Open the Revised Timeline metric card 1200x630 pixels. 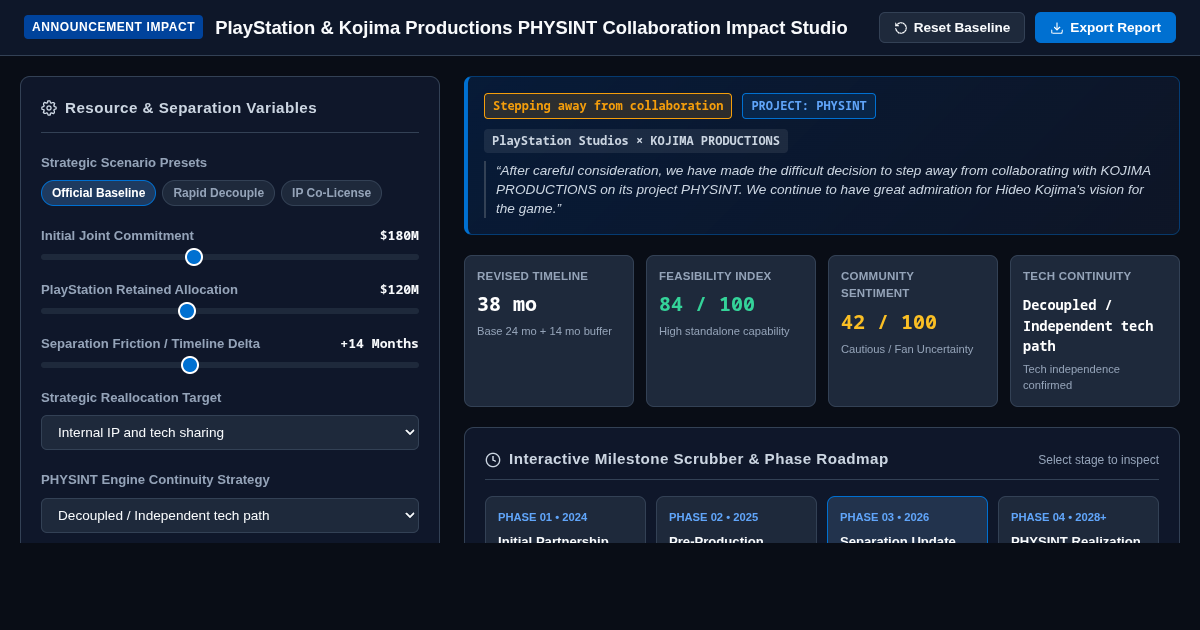coord(549,331)
